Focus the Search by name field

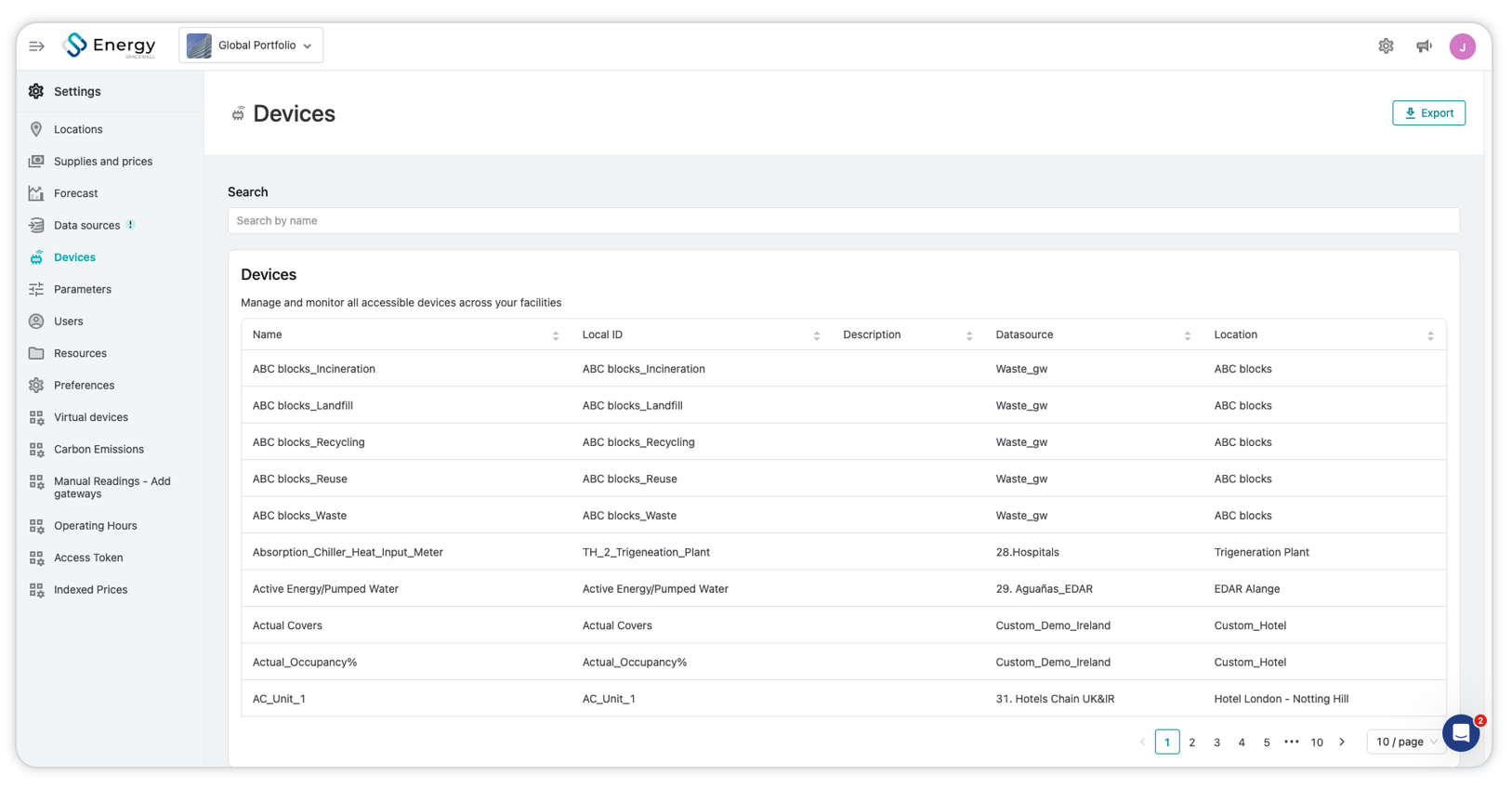844,220
